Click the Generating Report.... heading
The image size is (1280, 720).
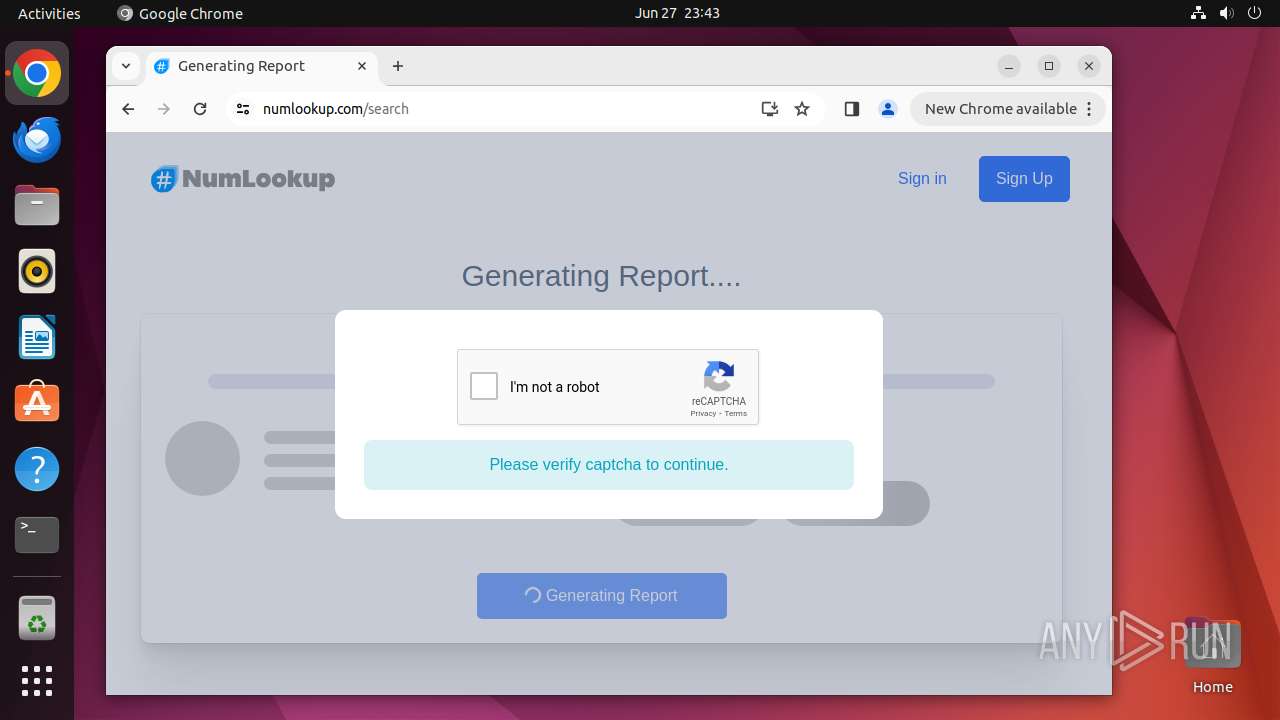tap(601, 276)
